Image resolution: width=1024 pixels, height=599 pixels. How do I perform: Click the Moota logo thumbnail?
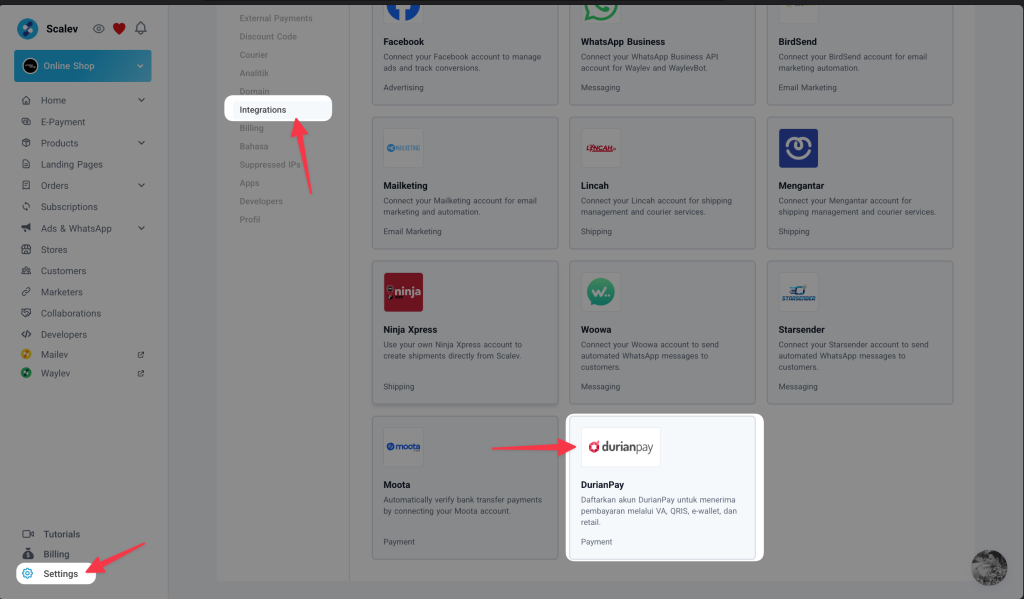(404, 447)
